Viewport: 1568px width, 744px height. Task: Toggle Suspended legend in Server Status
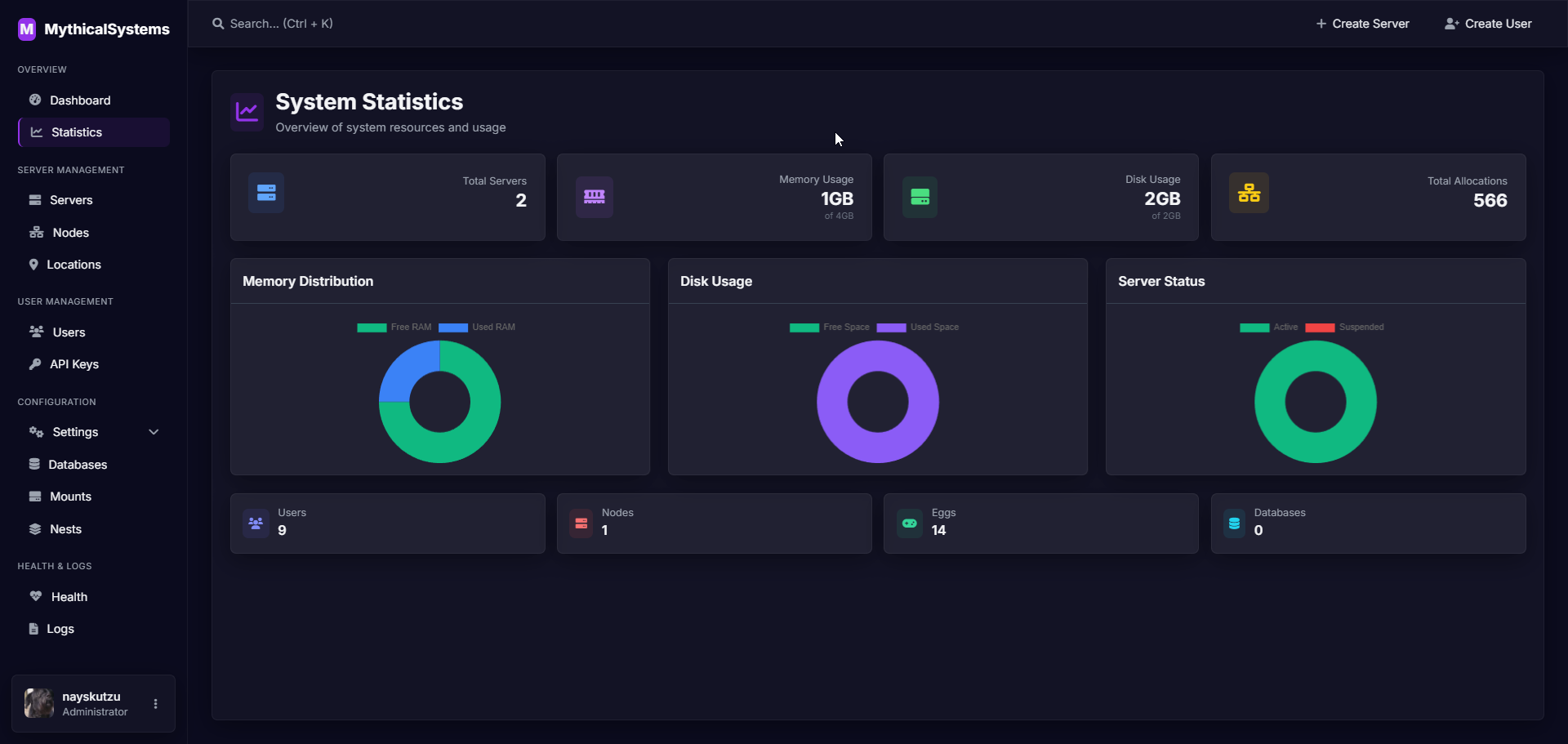[1344, 327]
